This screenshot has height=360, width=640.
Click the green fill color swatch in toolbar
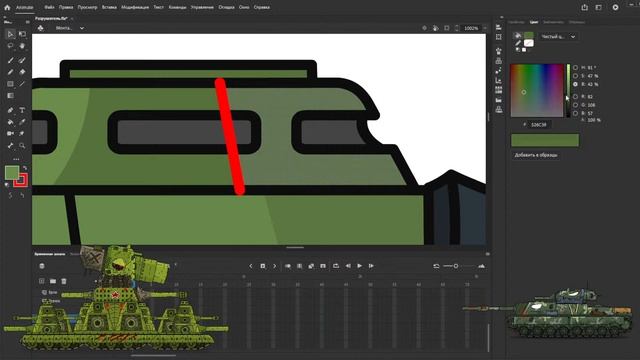pyautogui.click(x=12, y=173)
